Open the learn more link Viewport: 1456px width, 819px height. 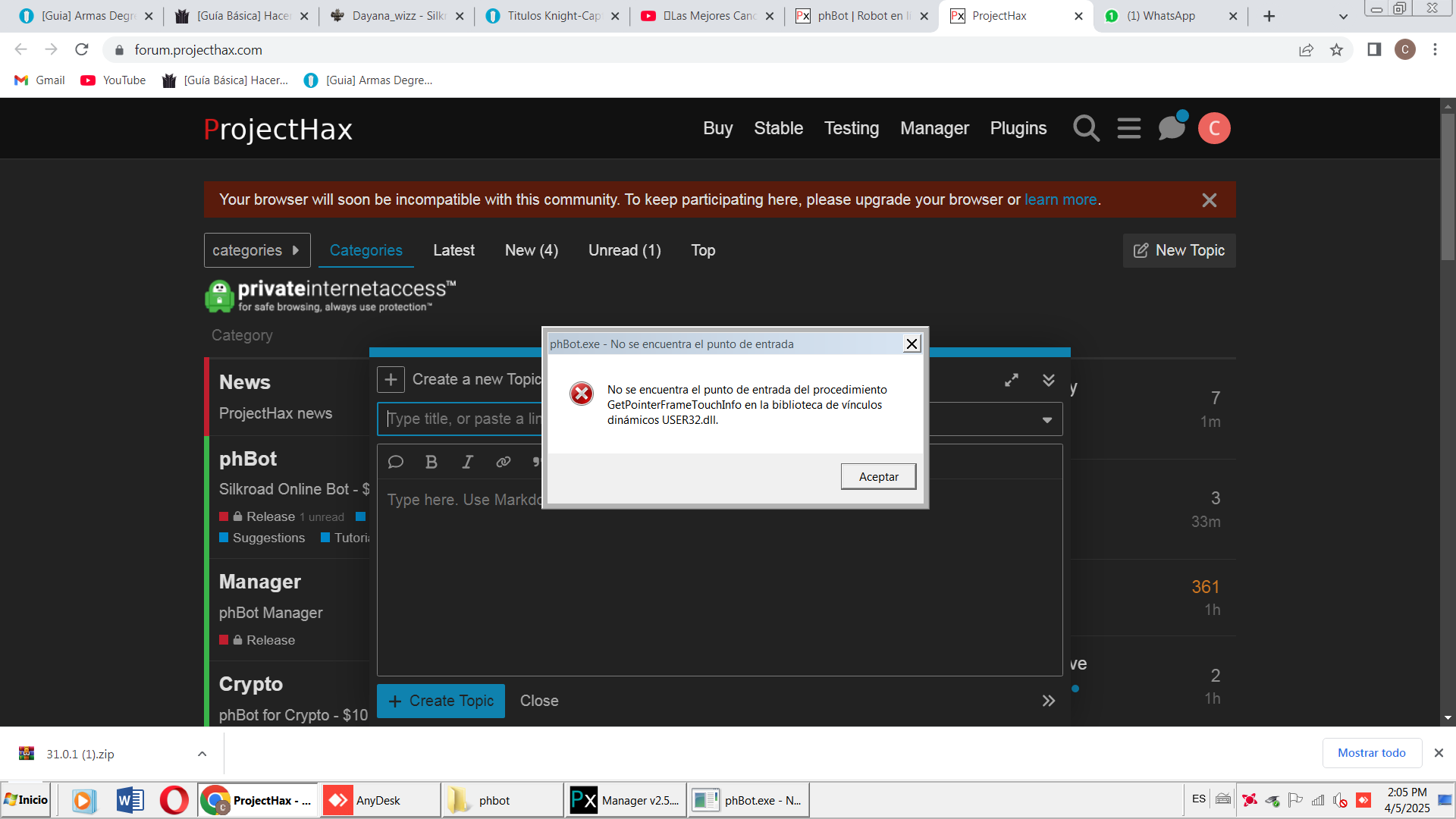pyautogui.click(x=1060, y=199)
